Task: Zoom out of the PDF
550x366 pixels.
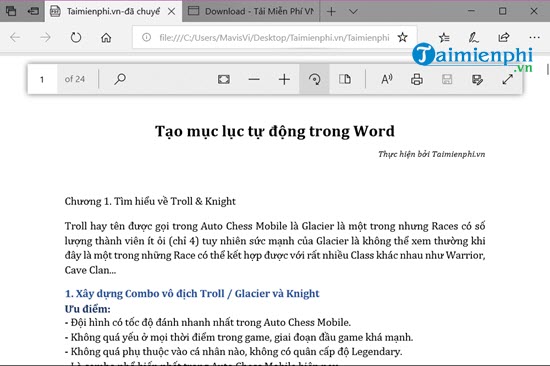Action: pyautogui.click(x=254, y=79)
